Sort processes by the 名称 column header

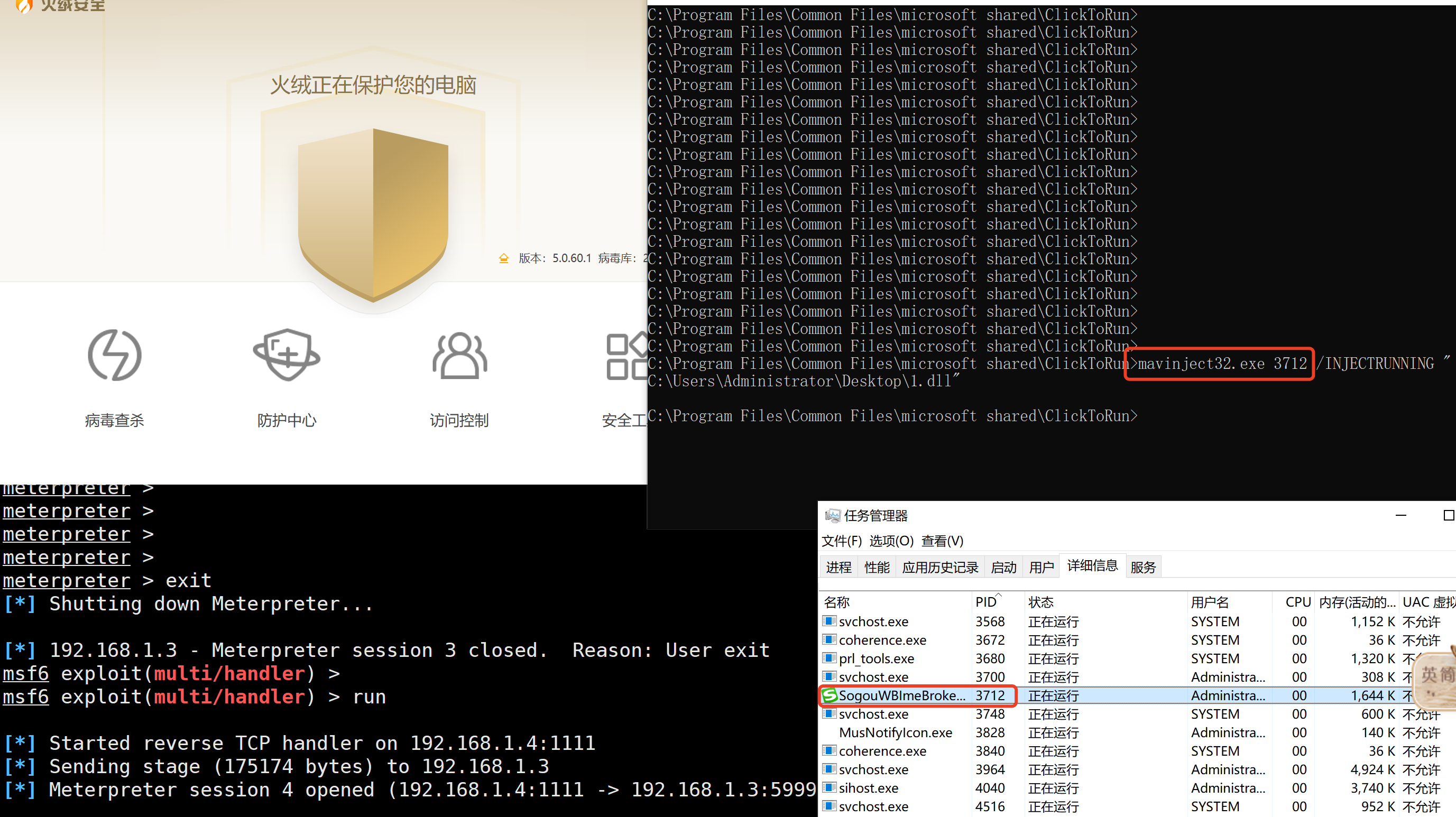(x=896, y=602)
